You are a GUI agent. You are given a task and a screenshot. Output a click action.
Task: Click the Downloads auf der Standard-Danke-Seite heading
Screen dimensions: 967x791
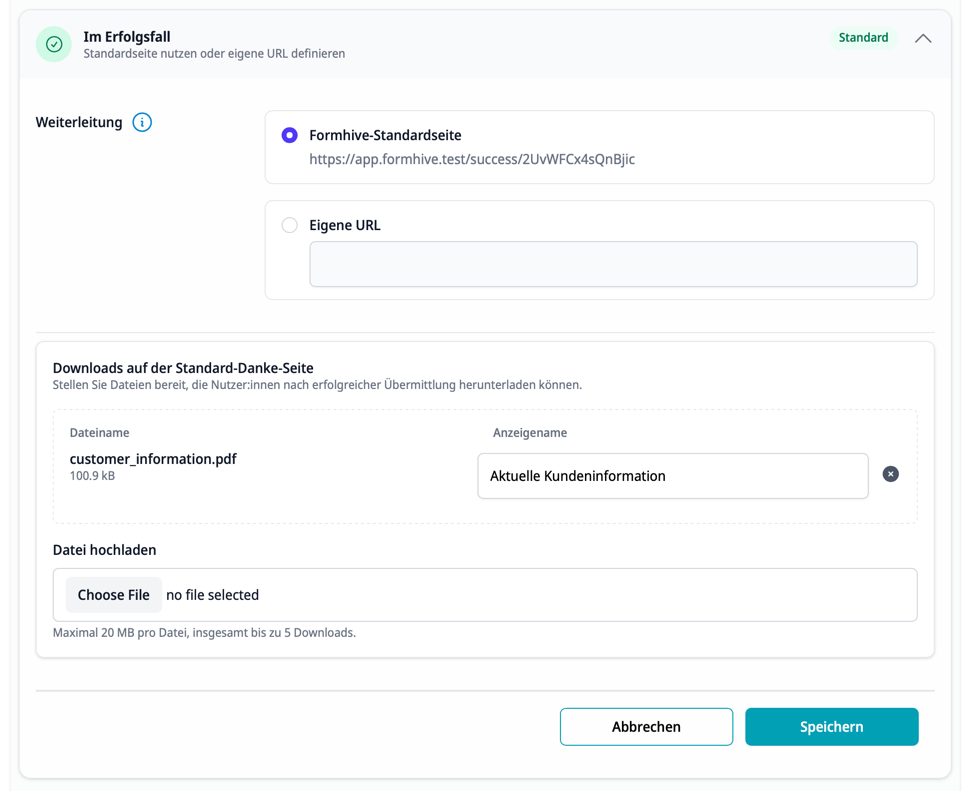coord(183,368)
